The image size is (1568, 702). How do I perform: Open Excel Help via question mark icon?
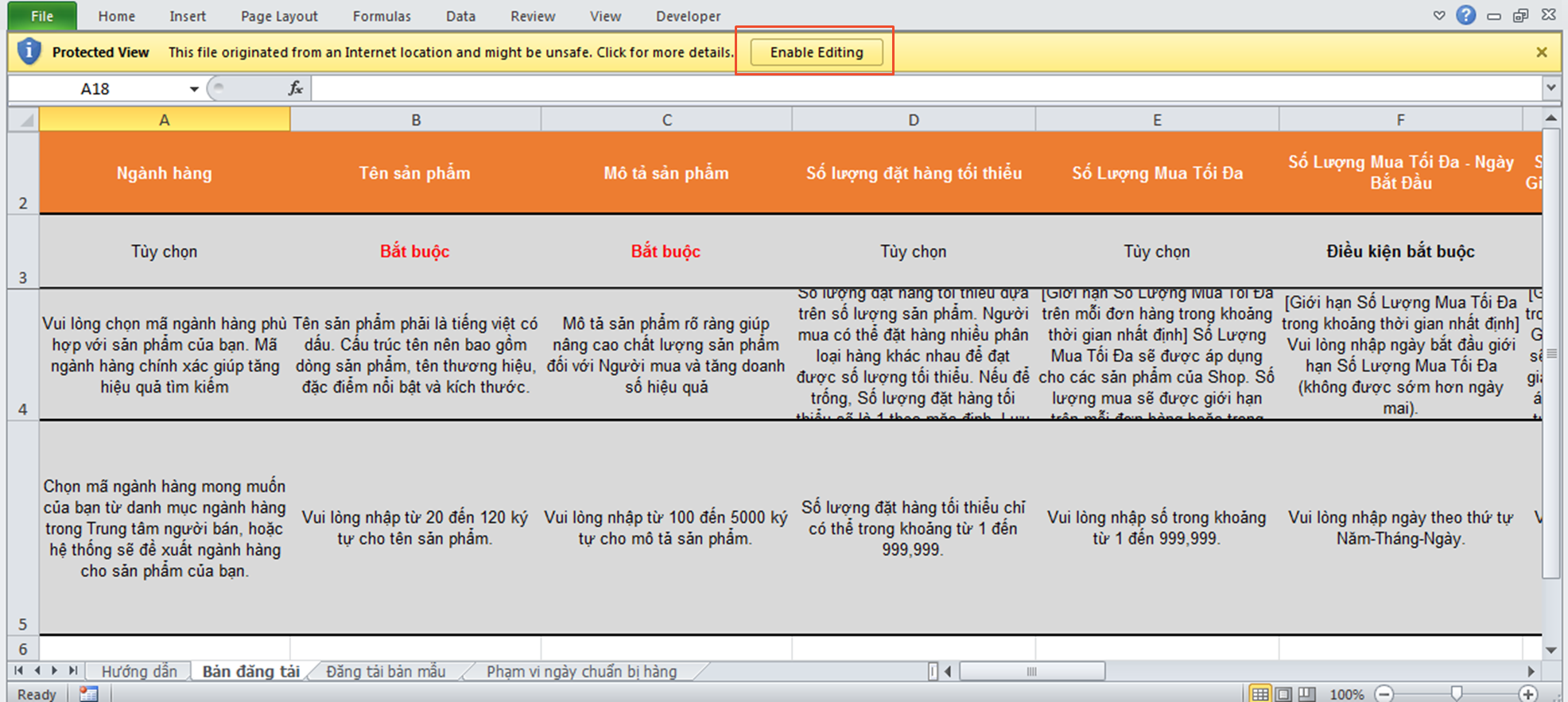pos(1465,15)
